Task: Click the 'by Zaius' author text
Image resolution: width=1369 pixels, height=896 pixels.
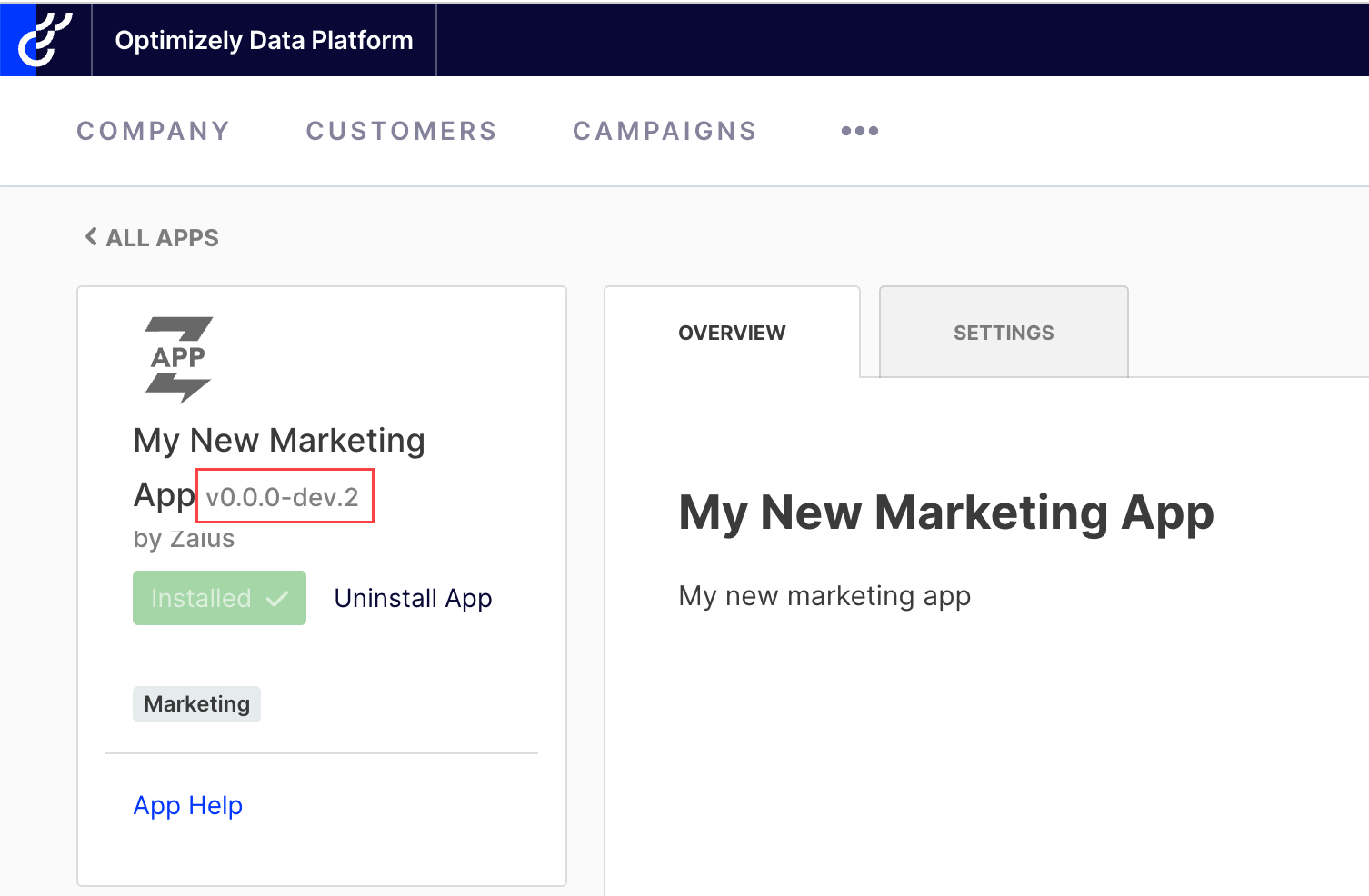Action: point(184,539)
